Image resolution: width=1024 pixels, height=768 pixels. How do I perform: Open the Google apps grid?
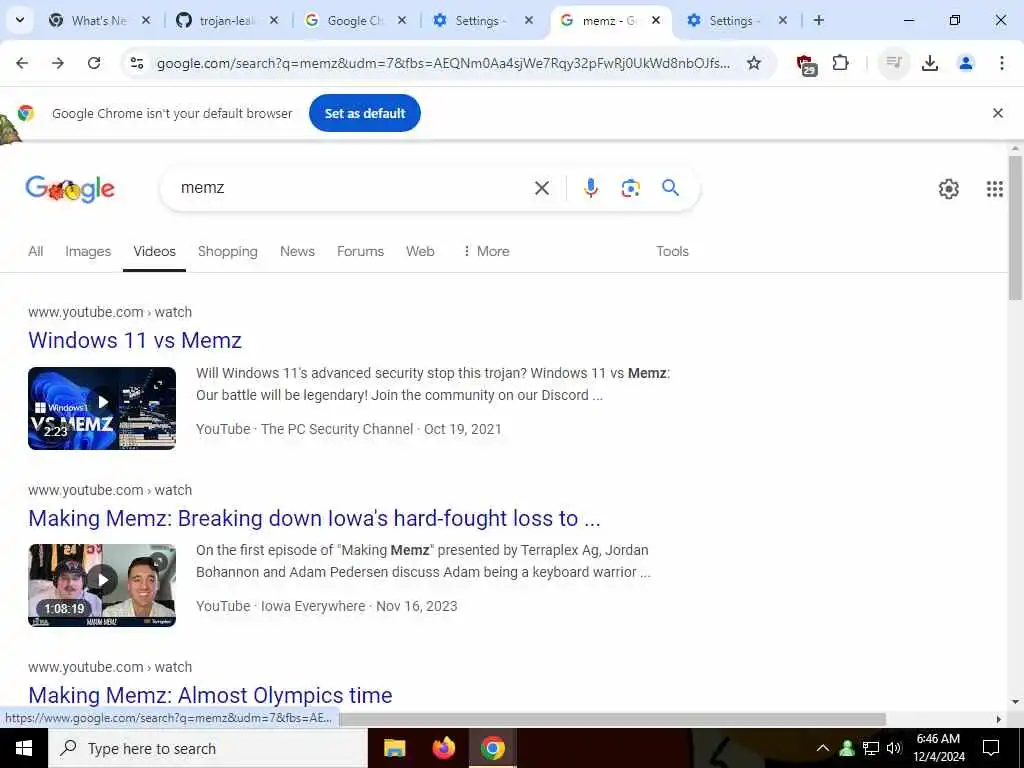[x=994, y=189]
